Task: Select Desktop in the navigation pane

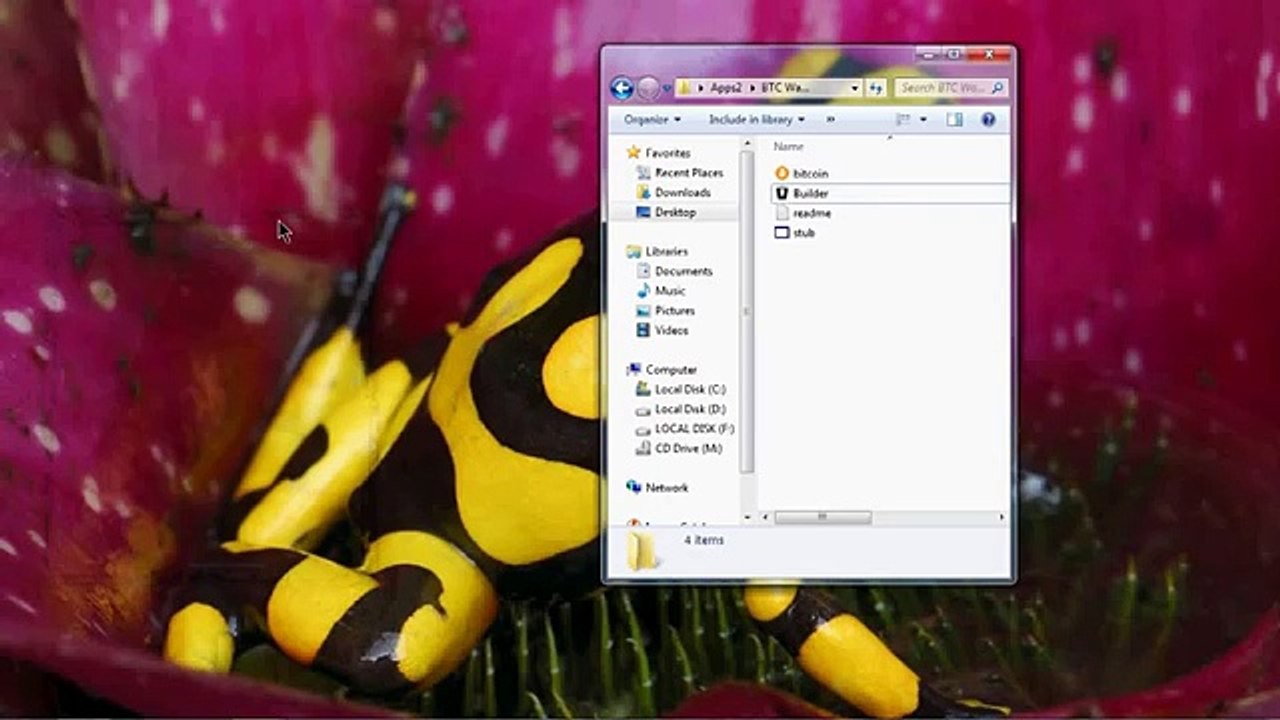Action: coord(674,212)
